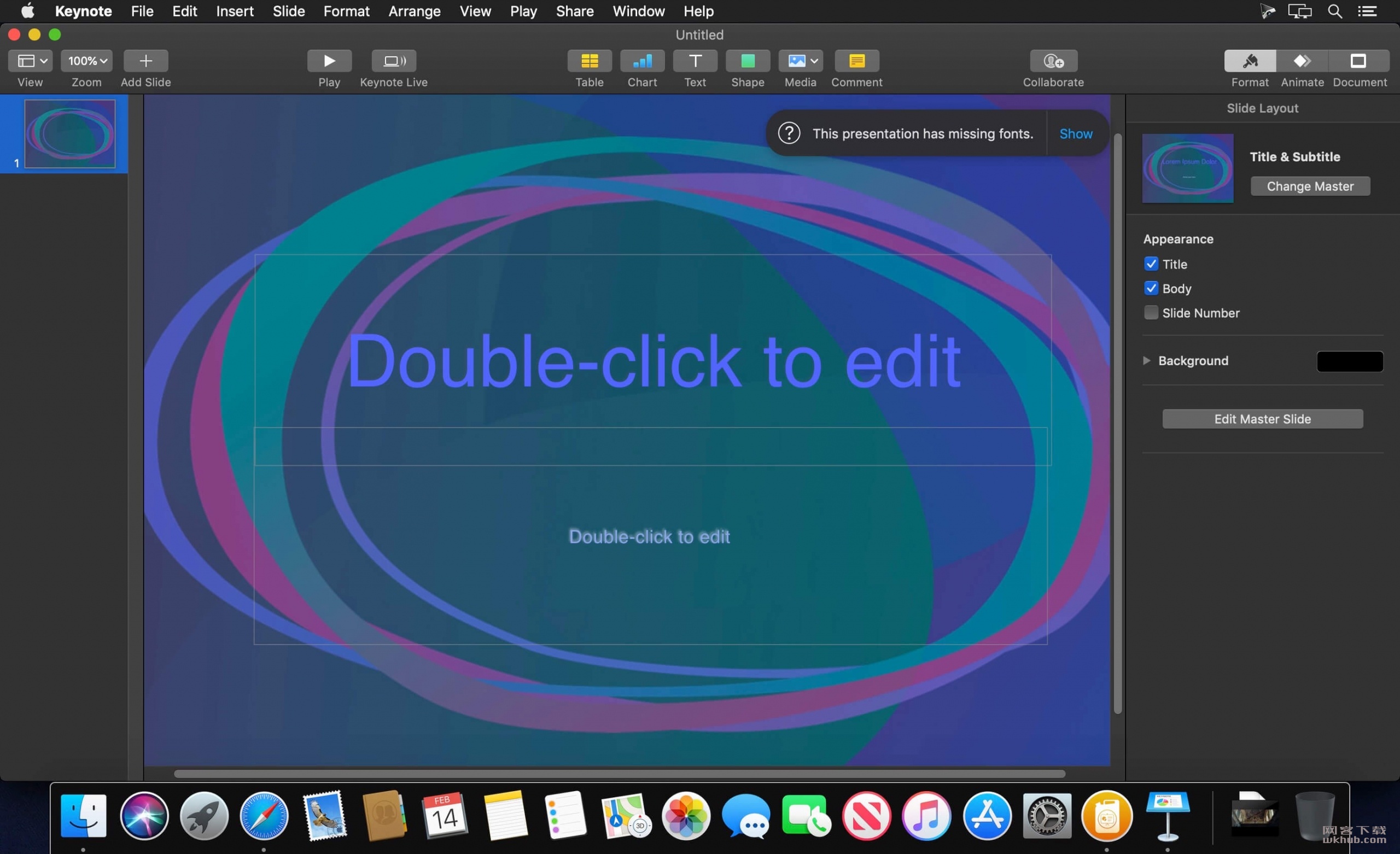This screenshot has width=1400, height=854.
Task: Open the File menu
Action: click(x=142, y=11)
